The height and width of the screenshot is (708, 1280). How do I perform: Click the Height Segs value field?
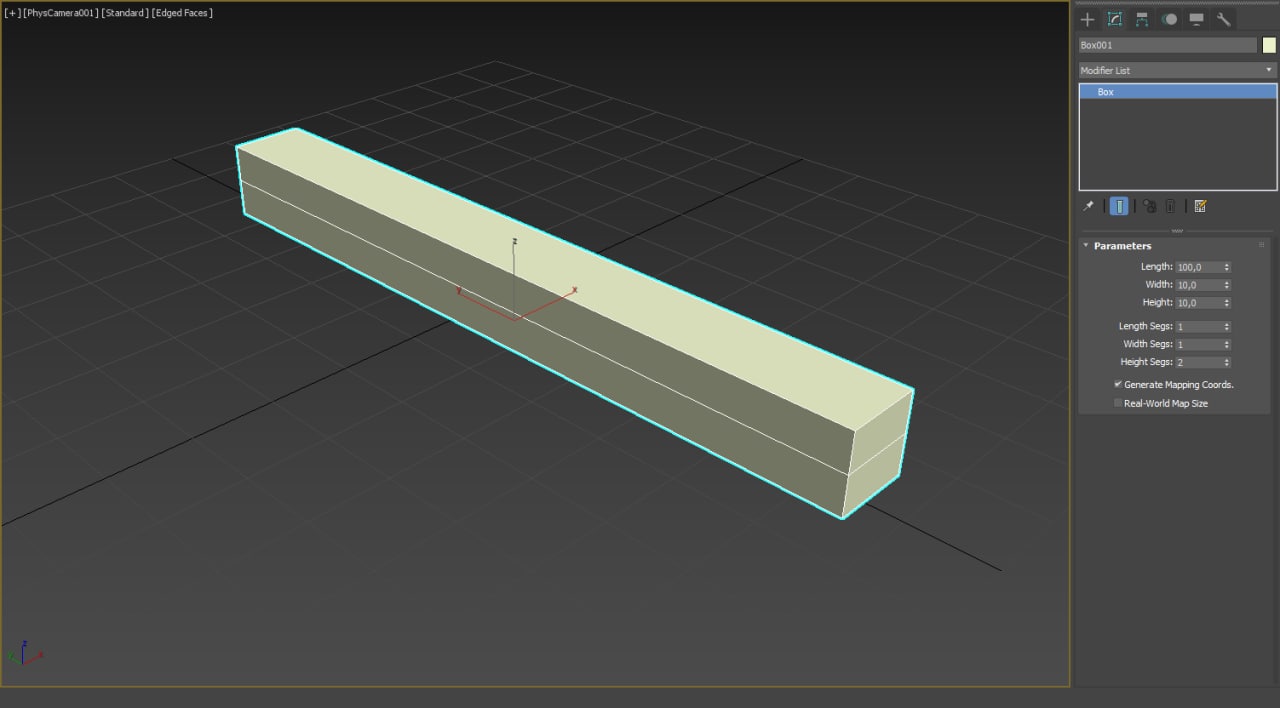tap(1198, 363)
